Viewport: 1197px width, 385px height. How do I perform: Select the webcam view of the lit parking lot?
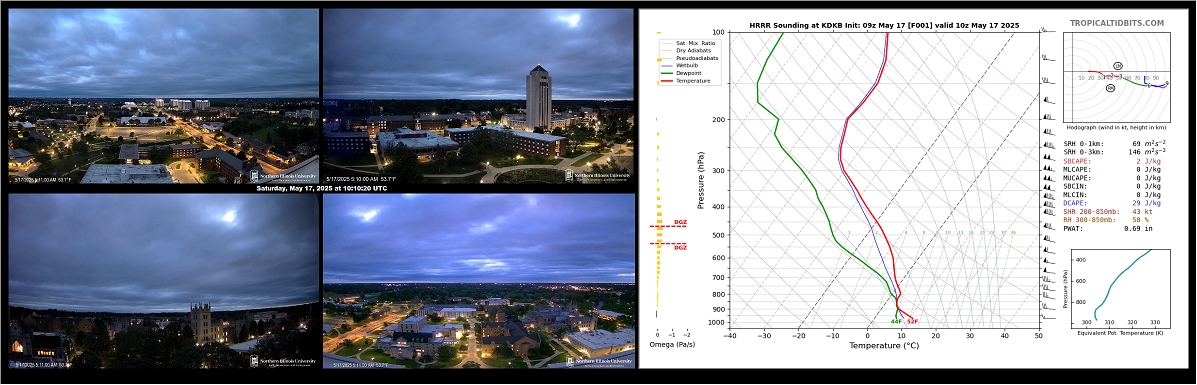coord(163,96)
